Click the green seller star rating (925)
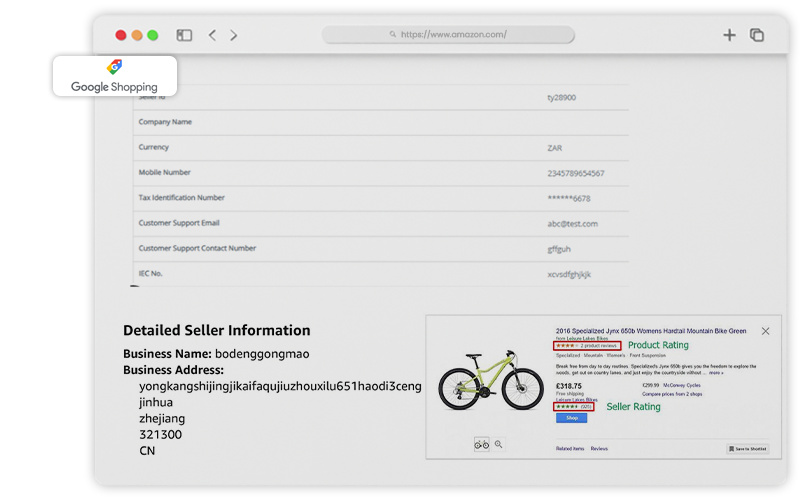This screenshot has width=800, height=500. [x=573, y=407]
